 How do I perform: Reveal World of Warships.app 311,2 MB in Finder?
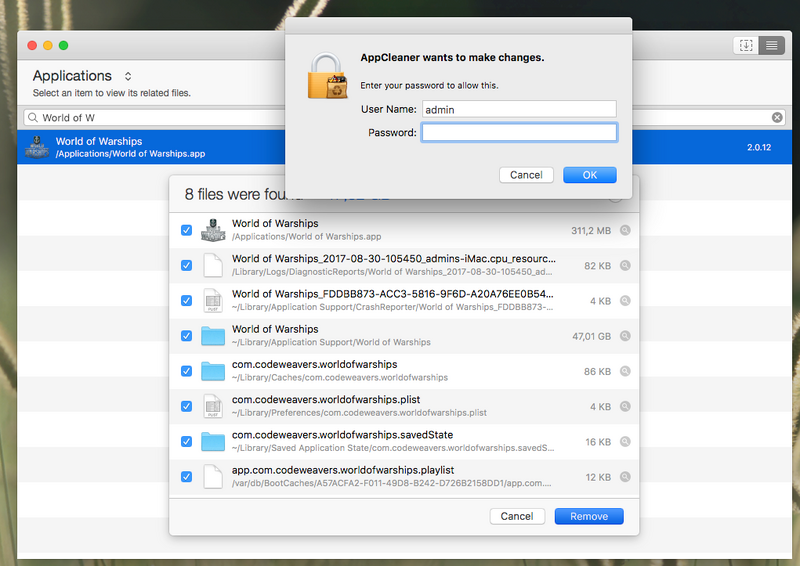(x=625, y=230)
